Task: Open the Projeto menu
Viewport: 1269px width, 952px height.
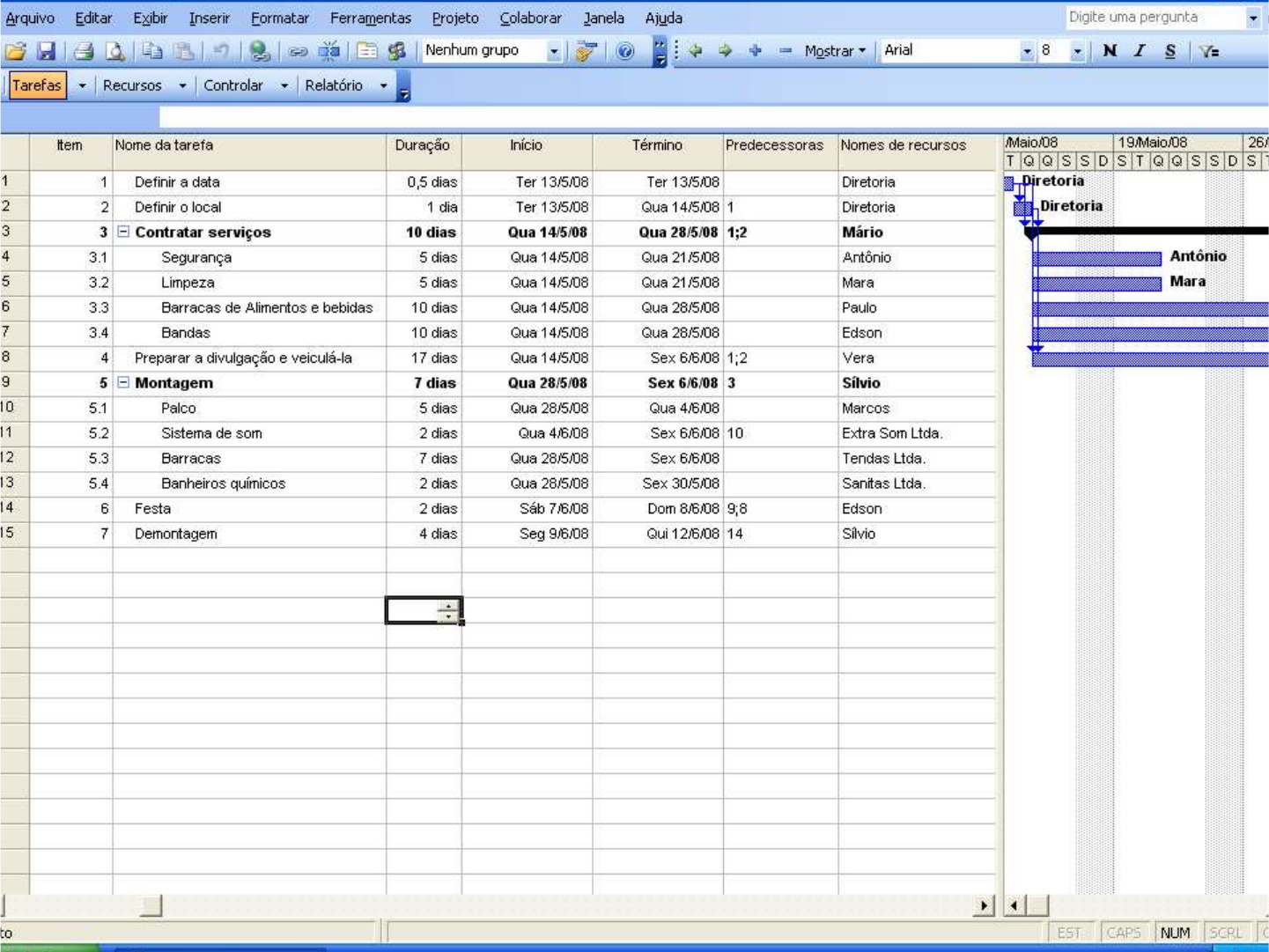Action: click(454, 18)
